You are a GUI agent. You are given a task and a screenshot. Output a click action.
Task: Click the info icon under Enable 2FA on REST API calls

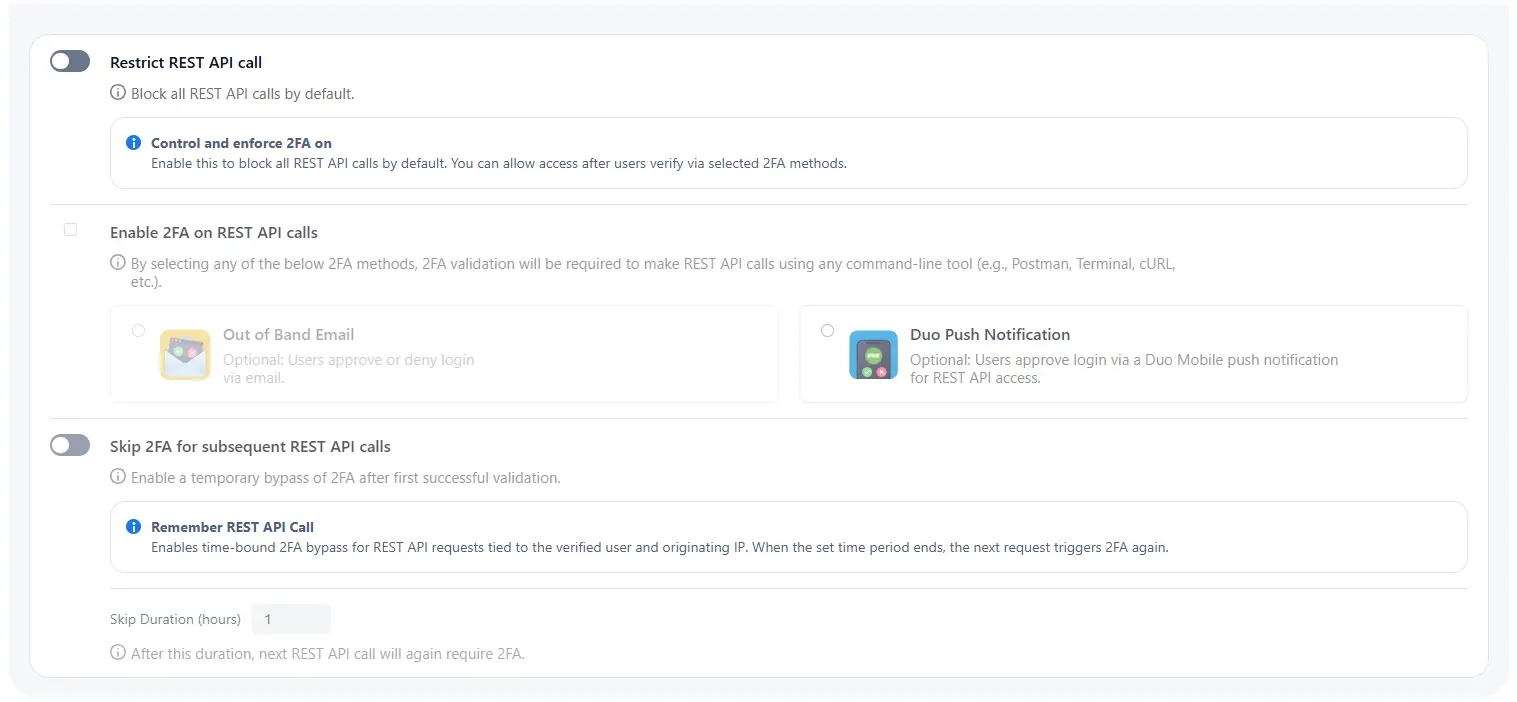pos(117,263)
